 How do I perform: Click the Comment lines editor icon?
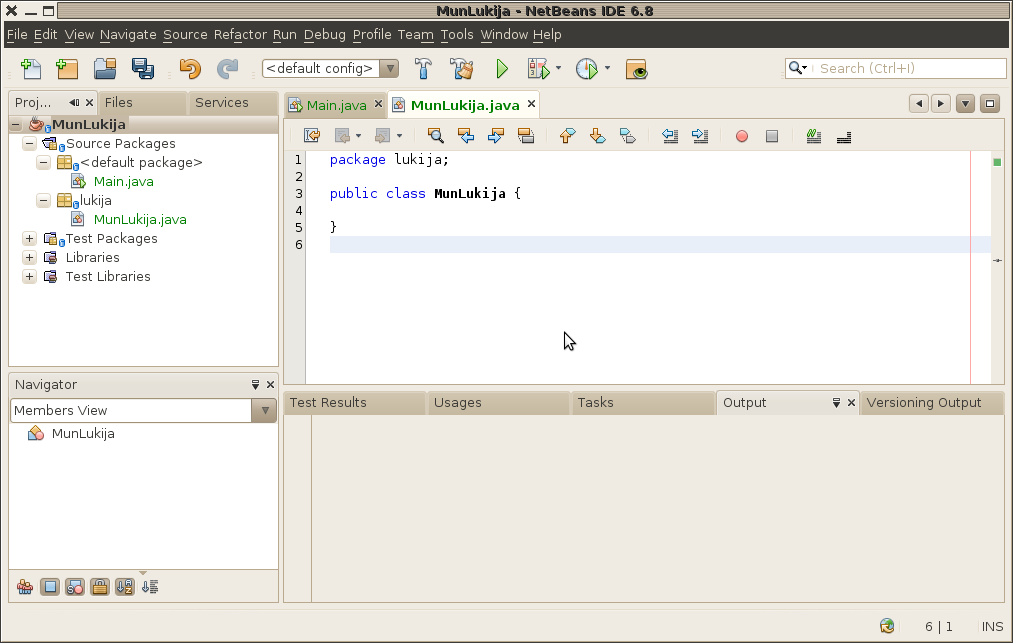click(x=813, y=136)
